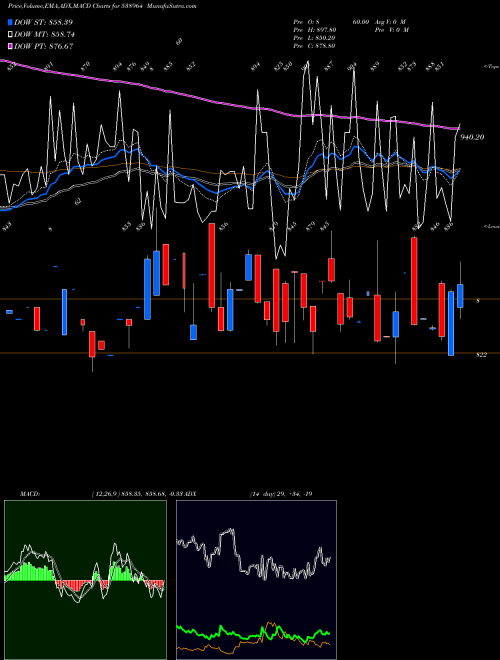Click the 'Pre L: 850.20' value
The image size is (500, 660).
click(x=314, y=38)
